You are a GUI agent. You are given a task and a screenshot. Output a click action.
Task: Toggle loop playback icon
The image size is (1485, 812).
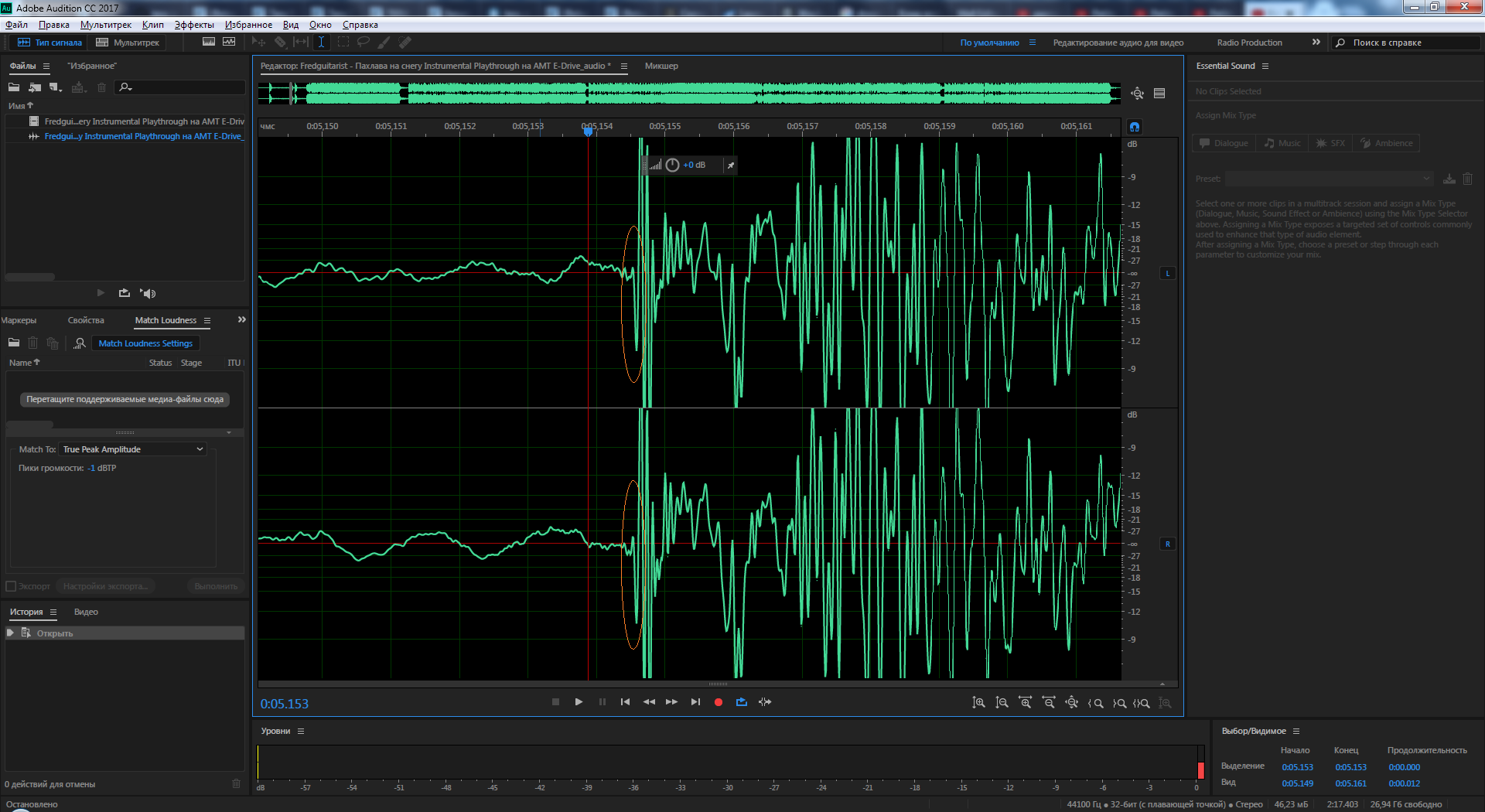tap(742, 702)
